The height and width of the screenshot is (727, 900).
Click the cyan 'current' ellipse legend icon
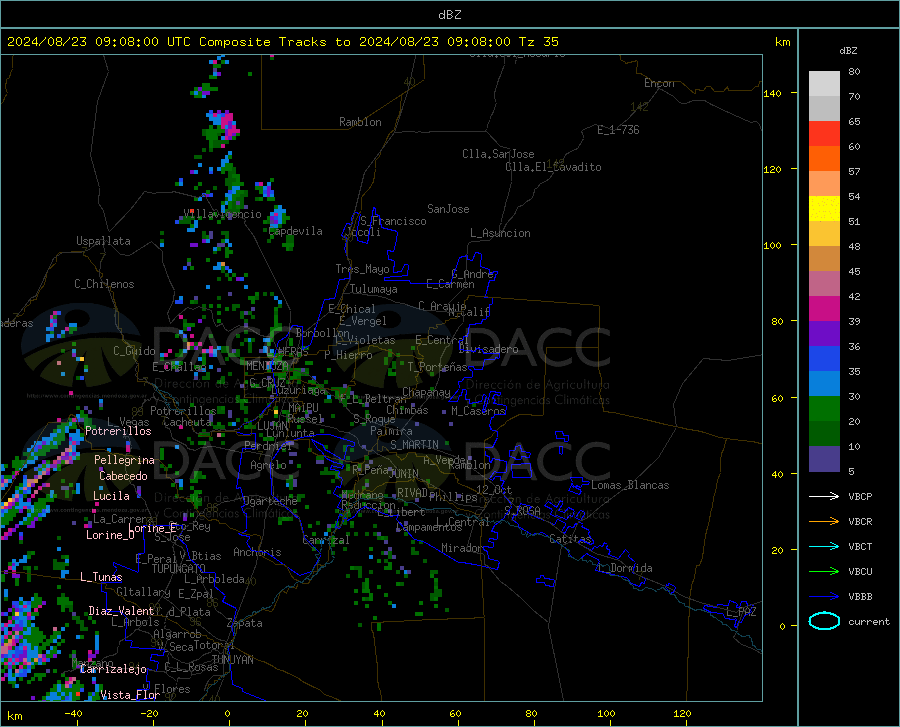point(824,621)
